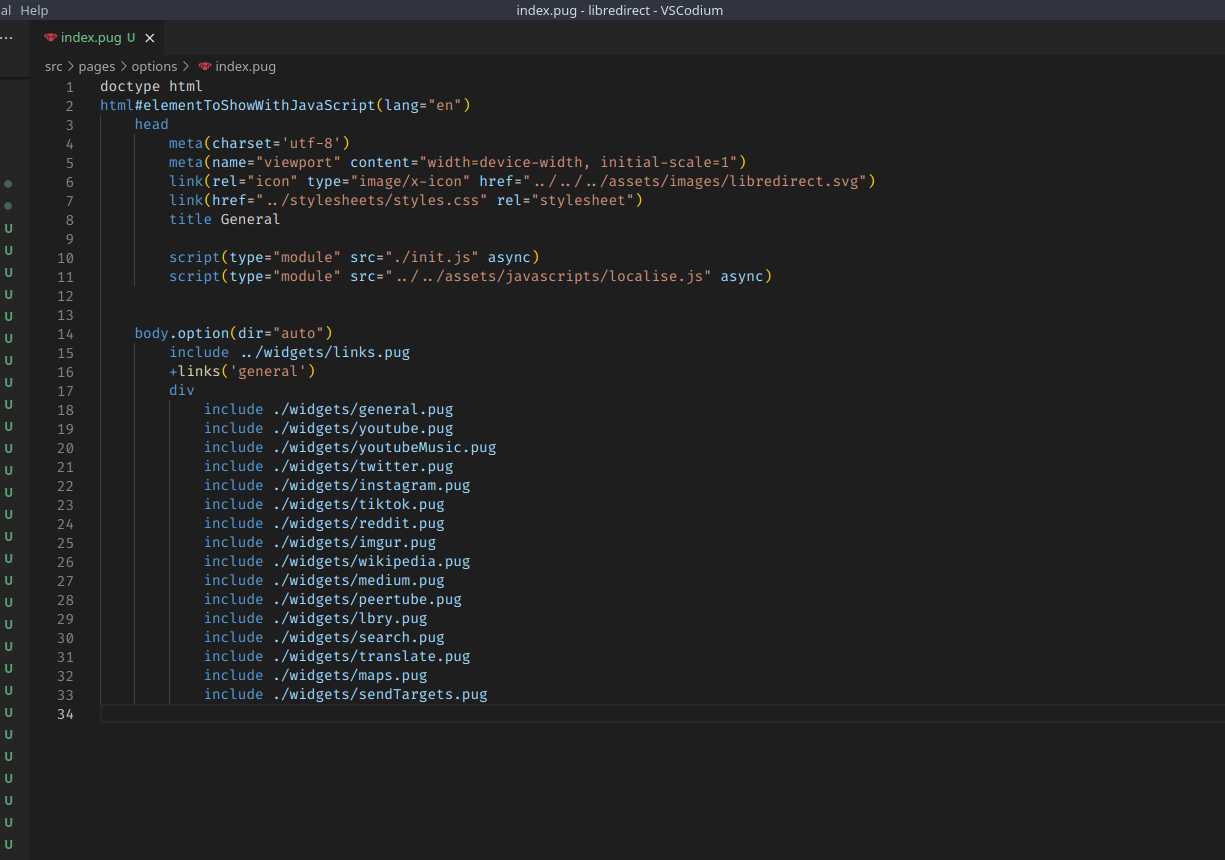This screenshot has height=860, width=1225.
Task: Click "./widgets/maps.pug" include
Action: (x=350, y=676)
